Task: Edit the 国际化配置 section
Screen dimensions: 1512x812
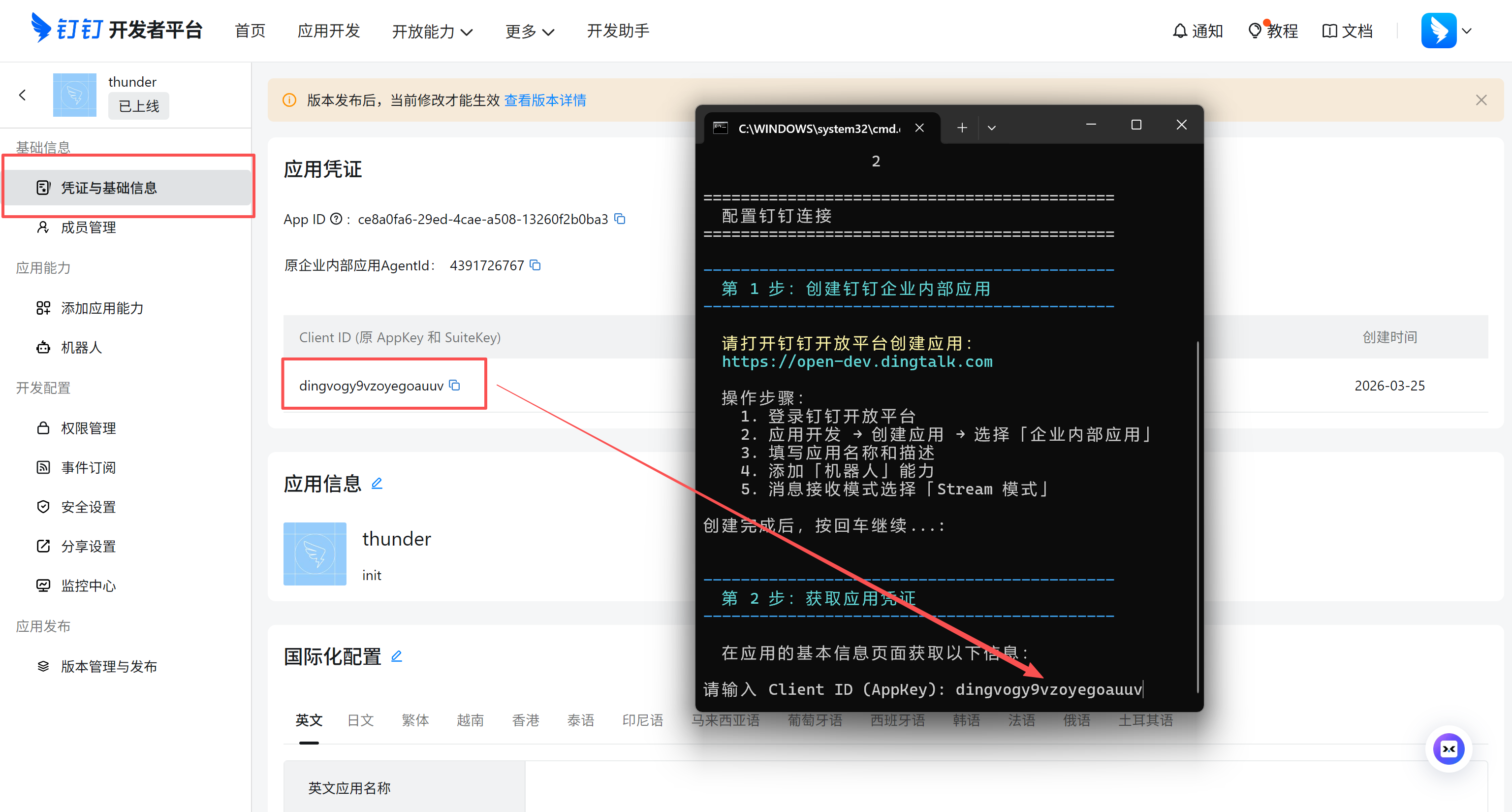Action: pos(397,656)
